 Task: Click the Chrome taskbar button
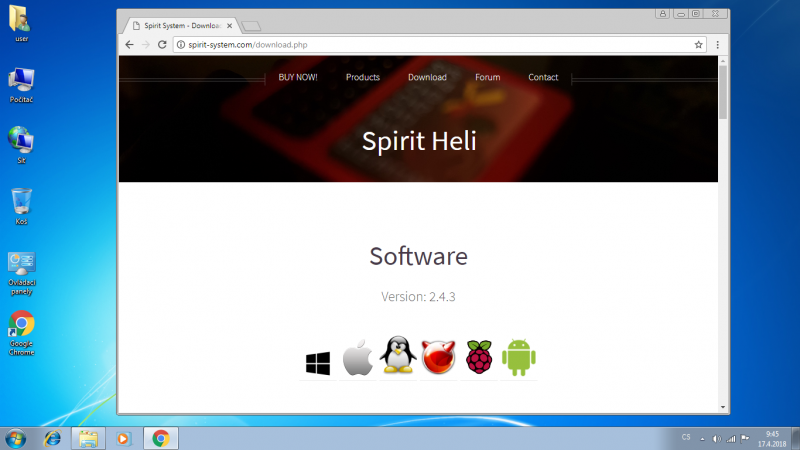click(161, 438)
